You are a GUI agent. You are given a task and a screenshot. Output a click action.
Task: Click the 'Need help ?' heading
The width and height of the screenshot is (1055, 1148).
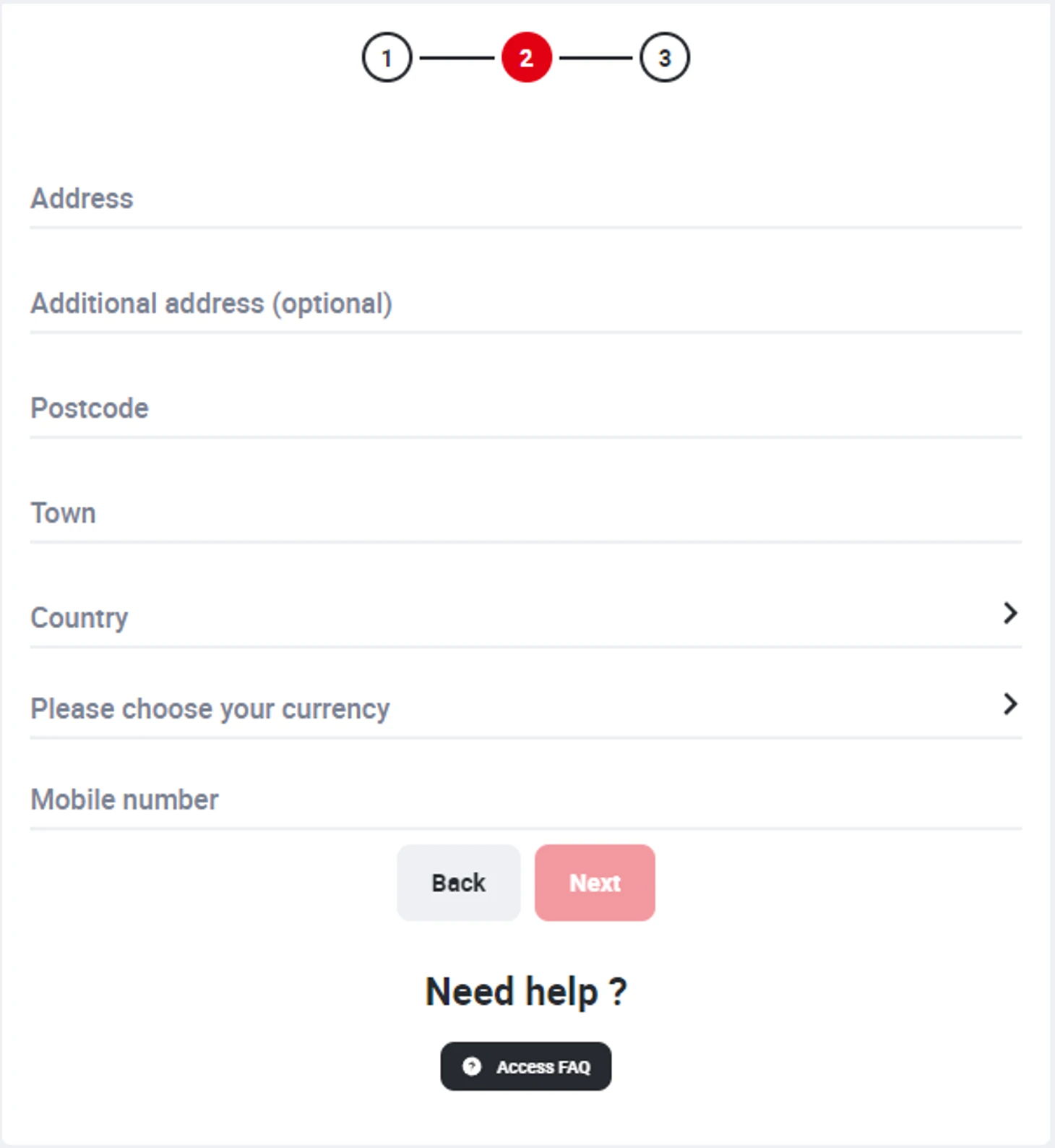(526, 991)
